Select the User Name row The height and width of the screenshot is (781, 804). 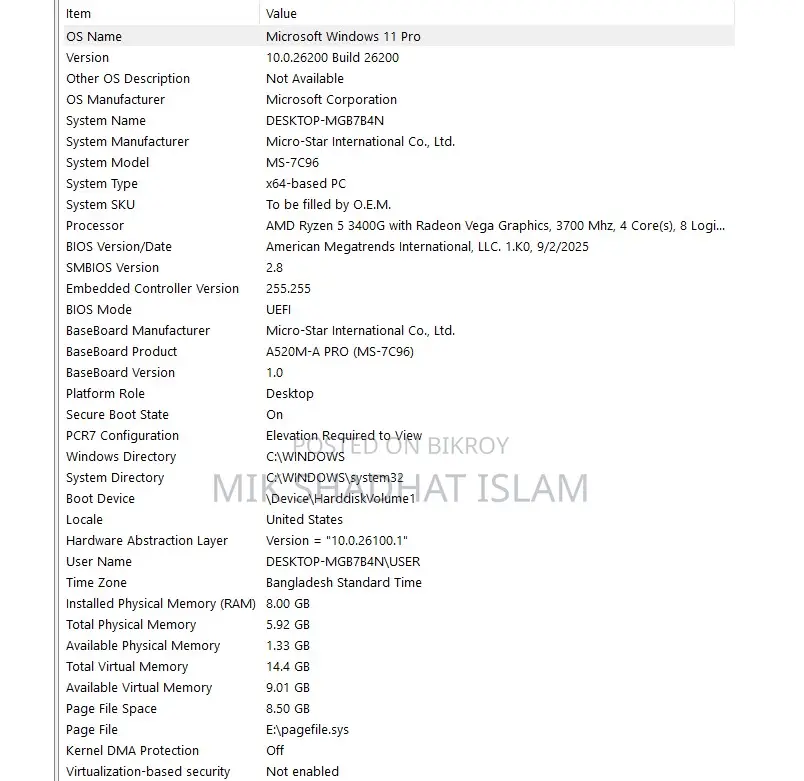point(399,562)
